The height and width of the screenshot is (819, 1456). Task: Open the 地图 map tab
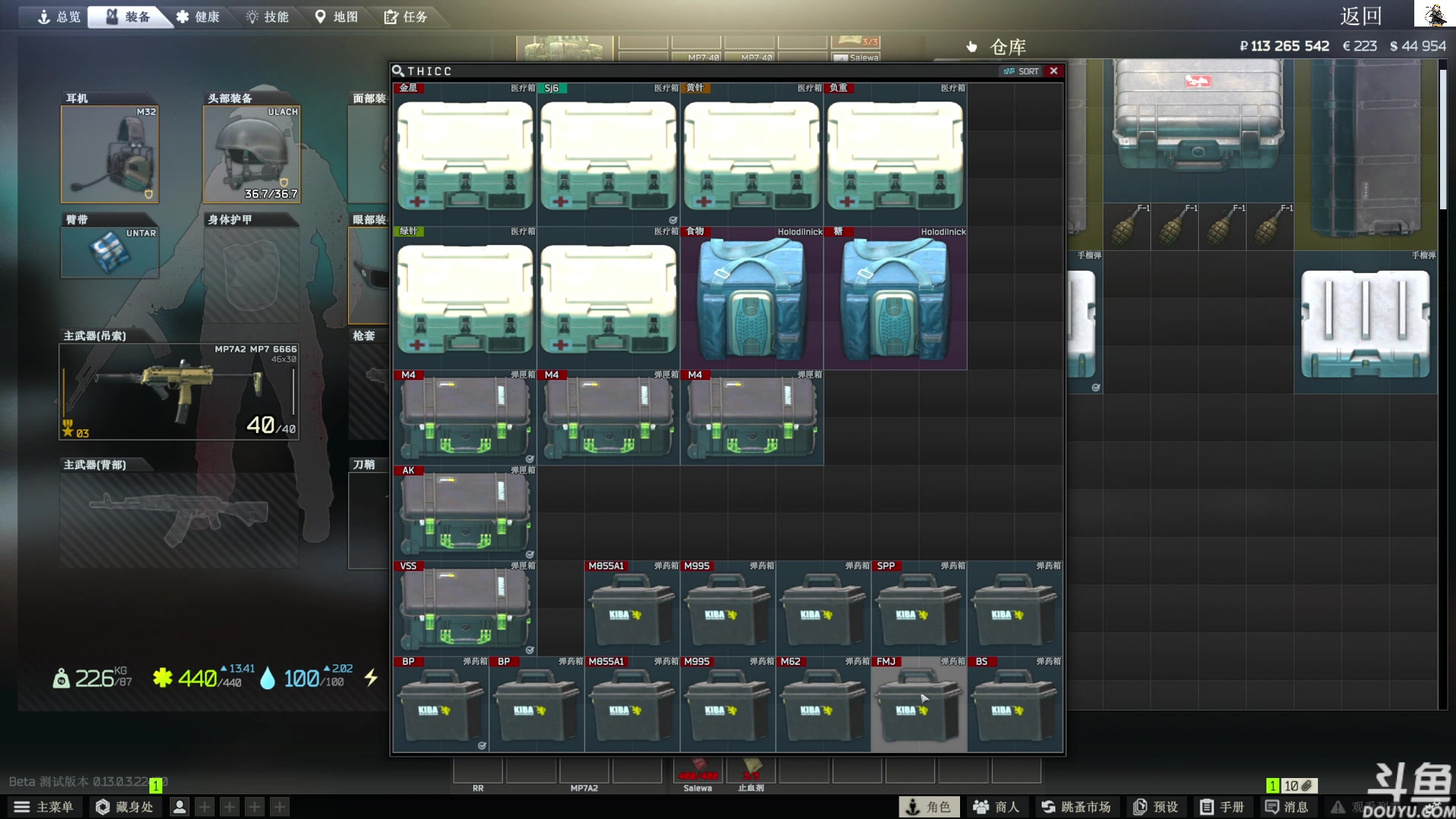pos(336,17)
